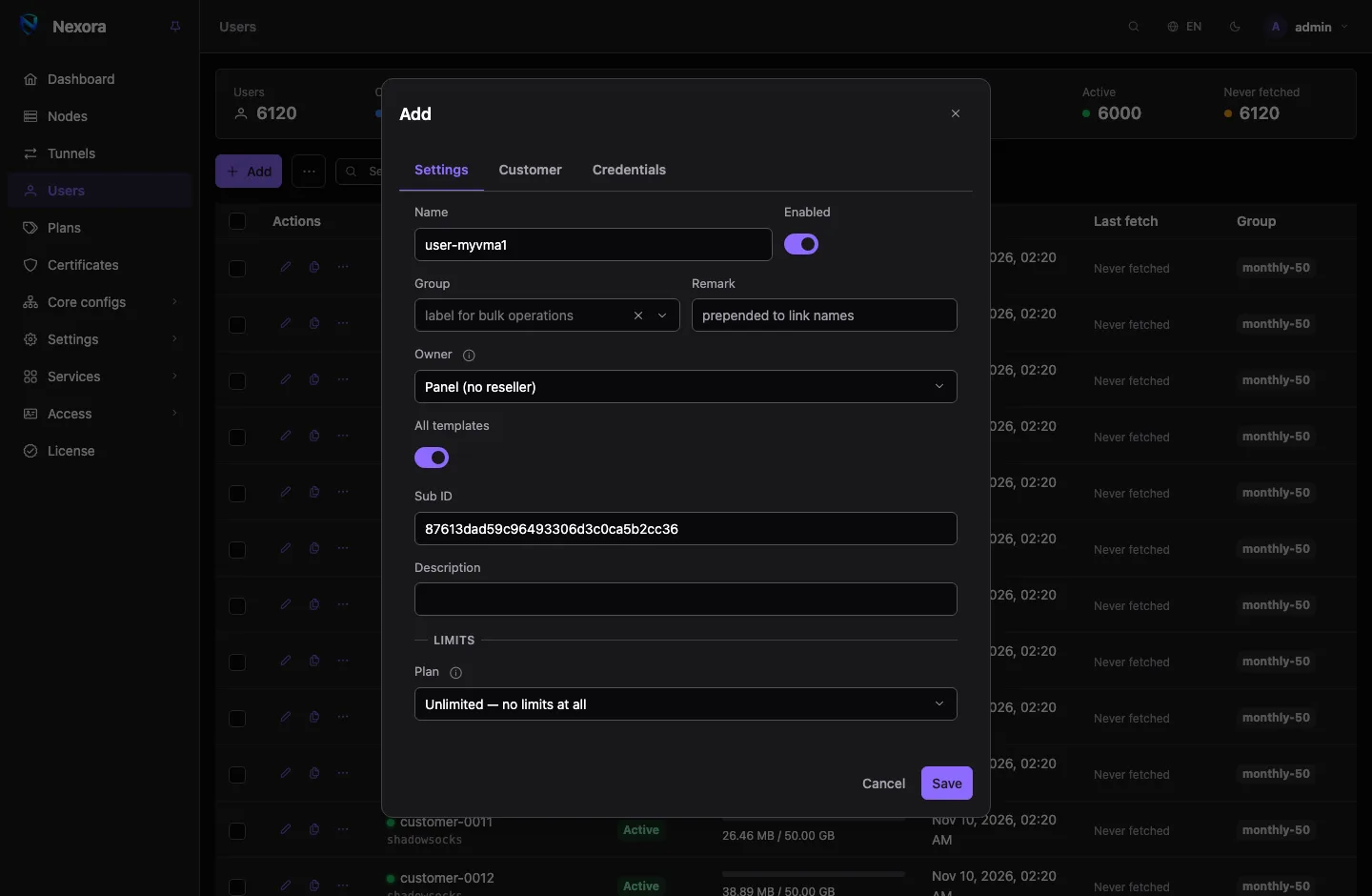Open the admin account menu
The height and width of the screenshot is (896, 1372).
pos(1307,27)
